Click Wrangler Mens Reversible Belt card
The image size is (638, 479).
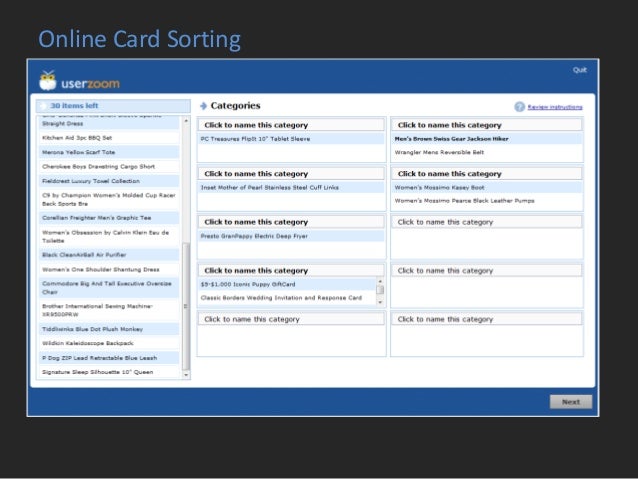tap(487, 152)
